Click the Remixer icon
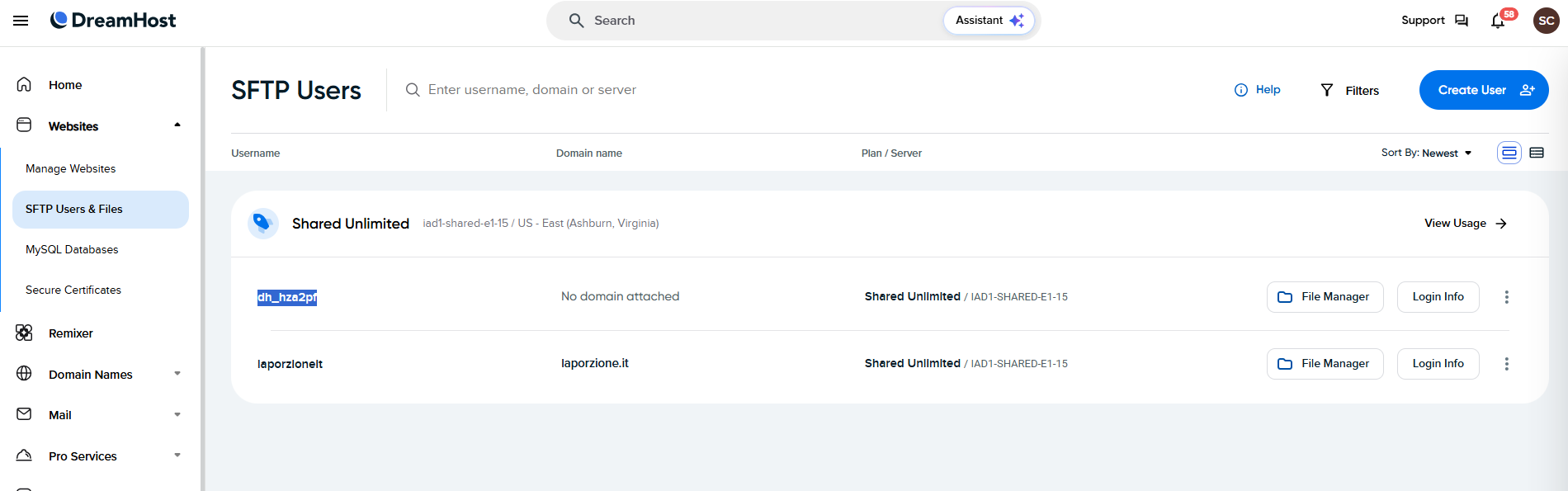 (24, 333)
